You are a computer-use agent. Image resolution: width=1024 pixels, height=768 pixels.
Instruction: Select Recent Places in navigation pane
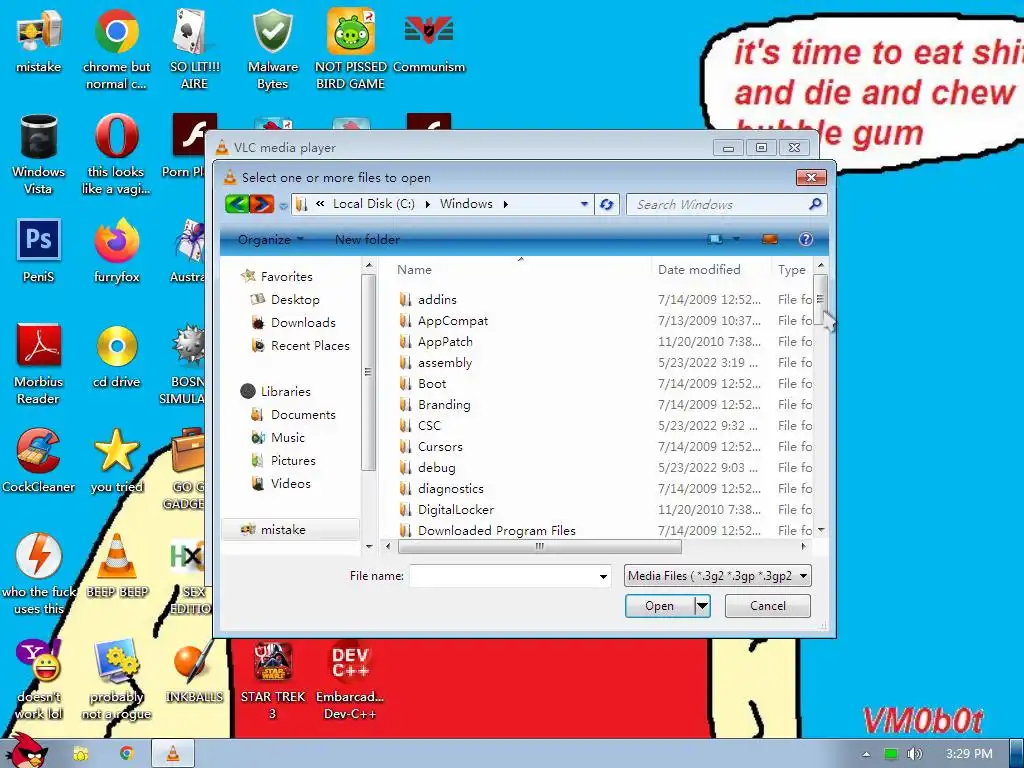click(301, 345)
